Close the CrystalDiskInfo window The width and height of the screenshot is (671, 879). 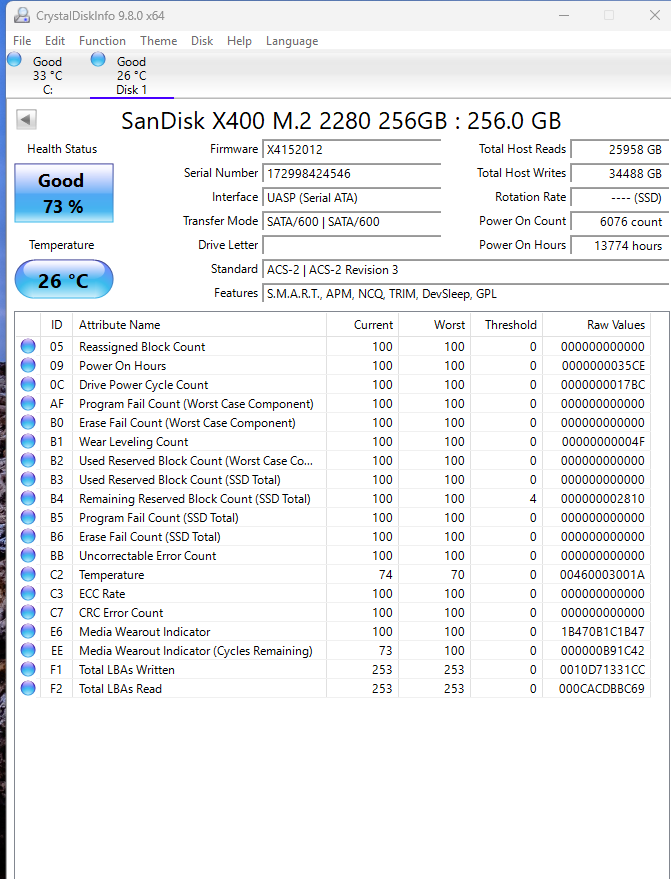click(x=654, y=15)
